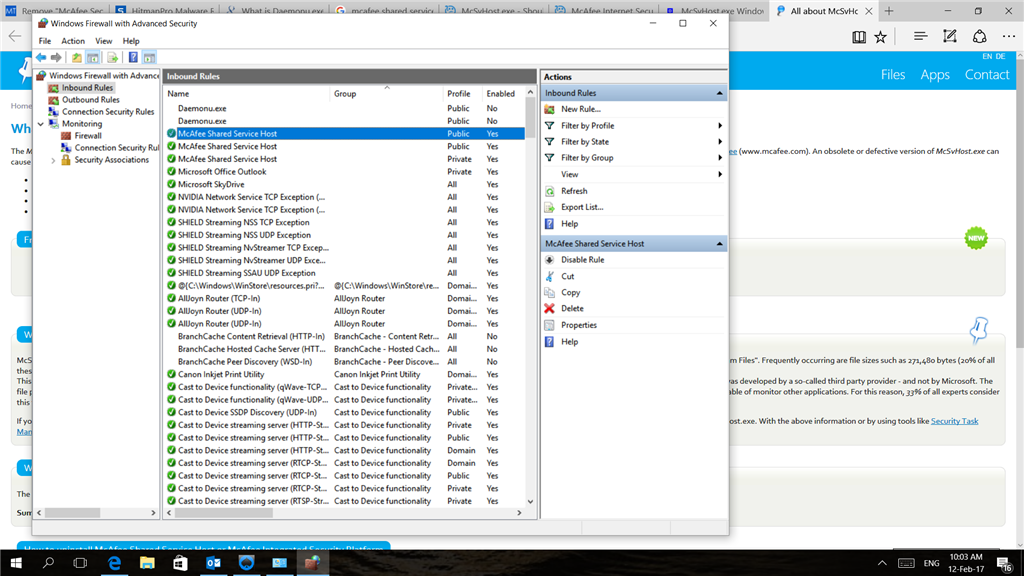Switch to HitmanPro Malware browser tab
The width and height of the screenshot is (1024, 576).
tap(165, 10)
